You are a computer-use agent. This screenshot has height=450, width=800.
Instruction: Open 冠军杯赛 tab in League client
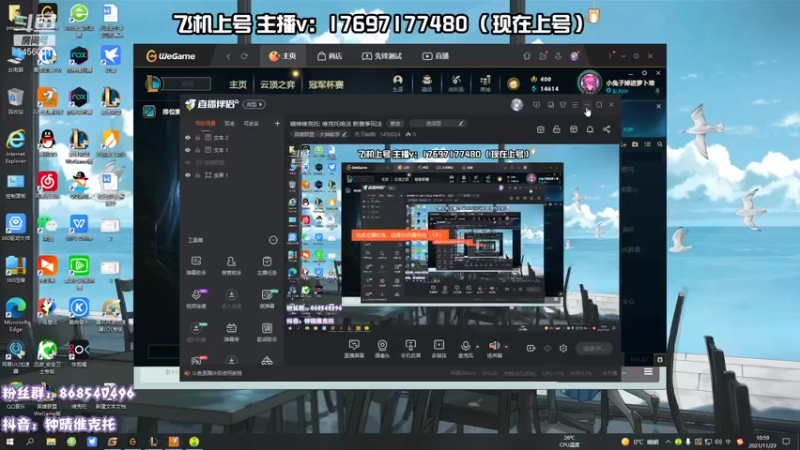326,85
